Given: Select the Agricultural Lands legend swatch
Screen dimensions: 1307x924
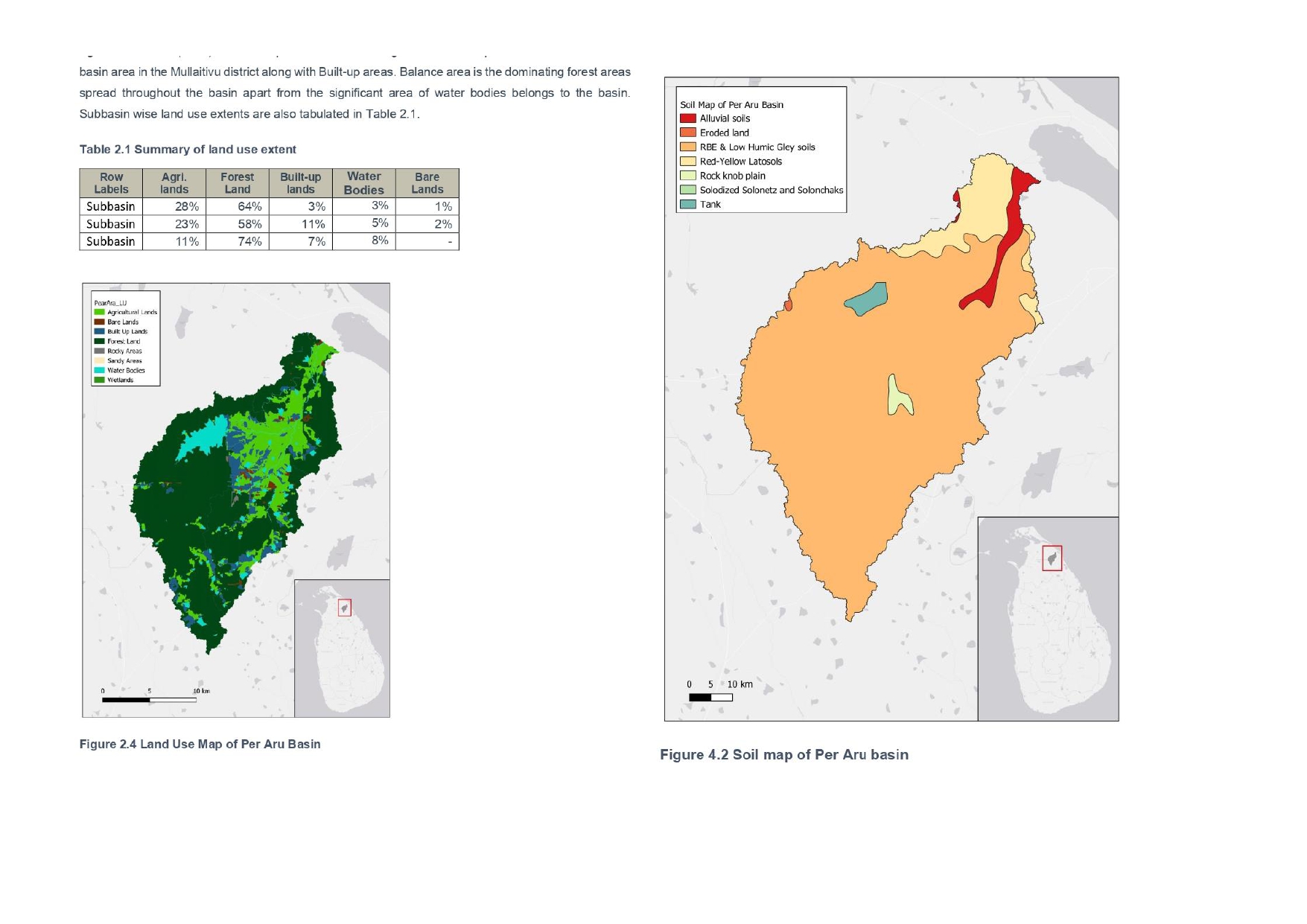Looking at the screenshot, I should point(99,312).
